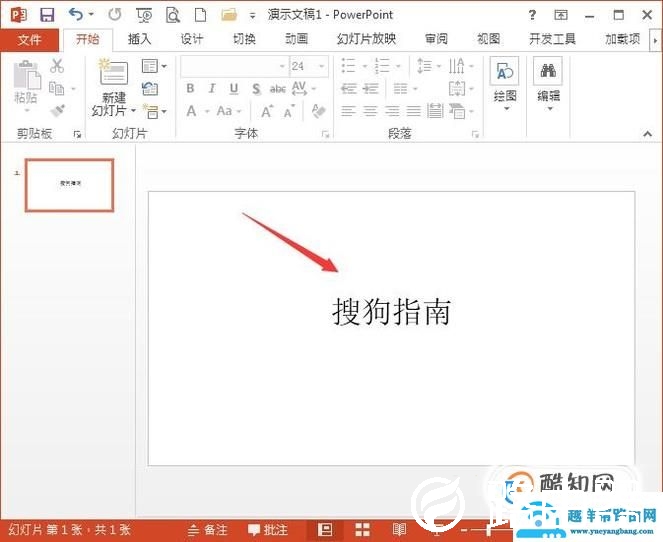Toggle center text alignment

[370, 111]
